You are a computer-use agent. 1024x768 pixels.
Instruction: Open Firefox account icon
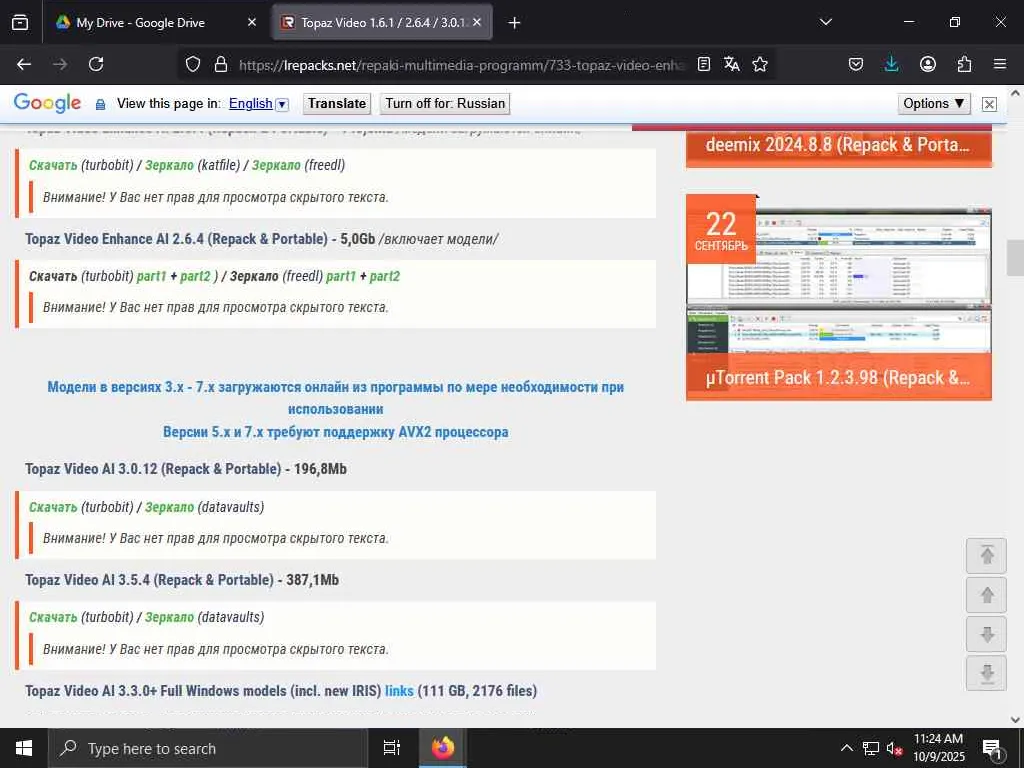[927, 64]
